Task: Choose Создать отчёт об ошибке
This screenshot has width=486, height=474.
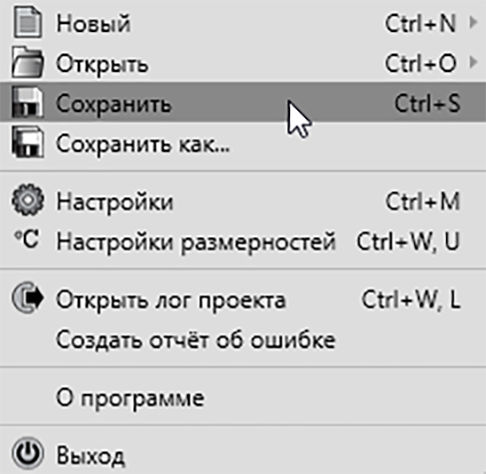Action: coord(243,339)
